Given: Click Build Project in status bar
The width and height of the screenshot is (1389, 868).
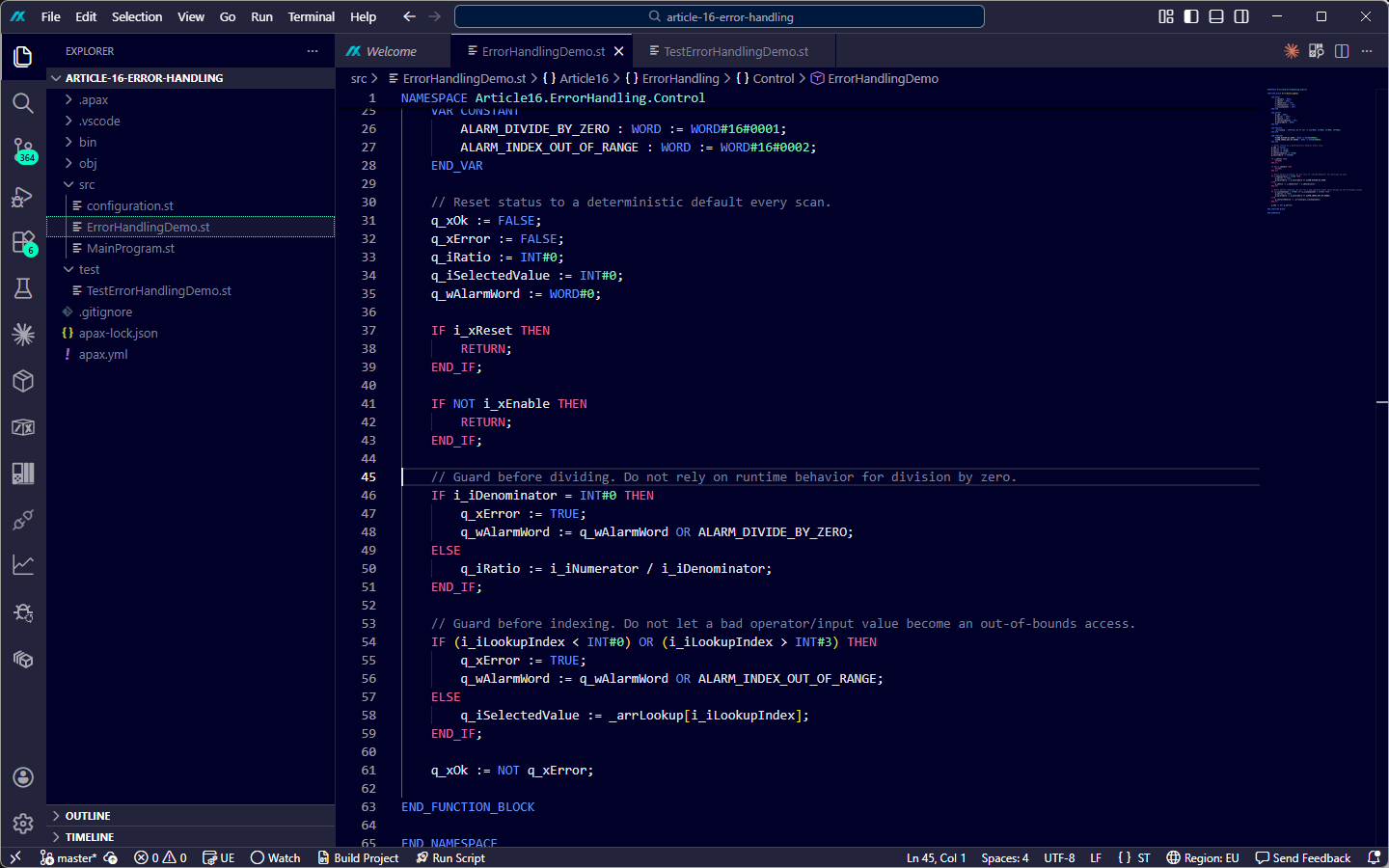Looking at the screenshot, I should (x=358, y=857).
